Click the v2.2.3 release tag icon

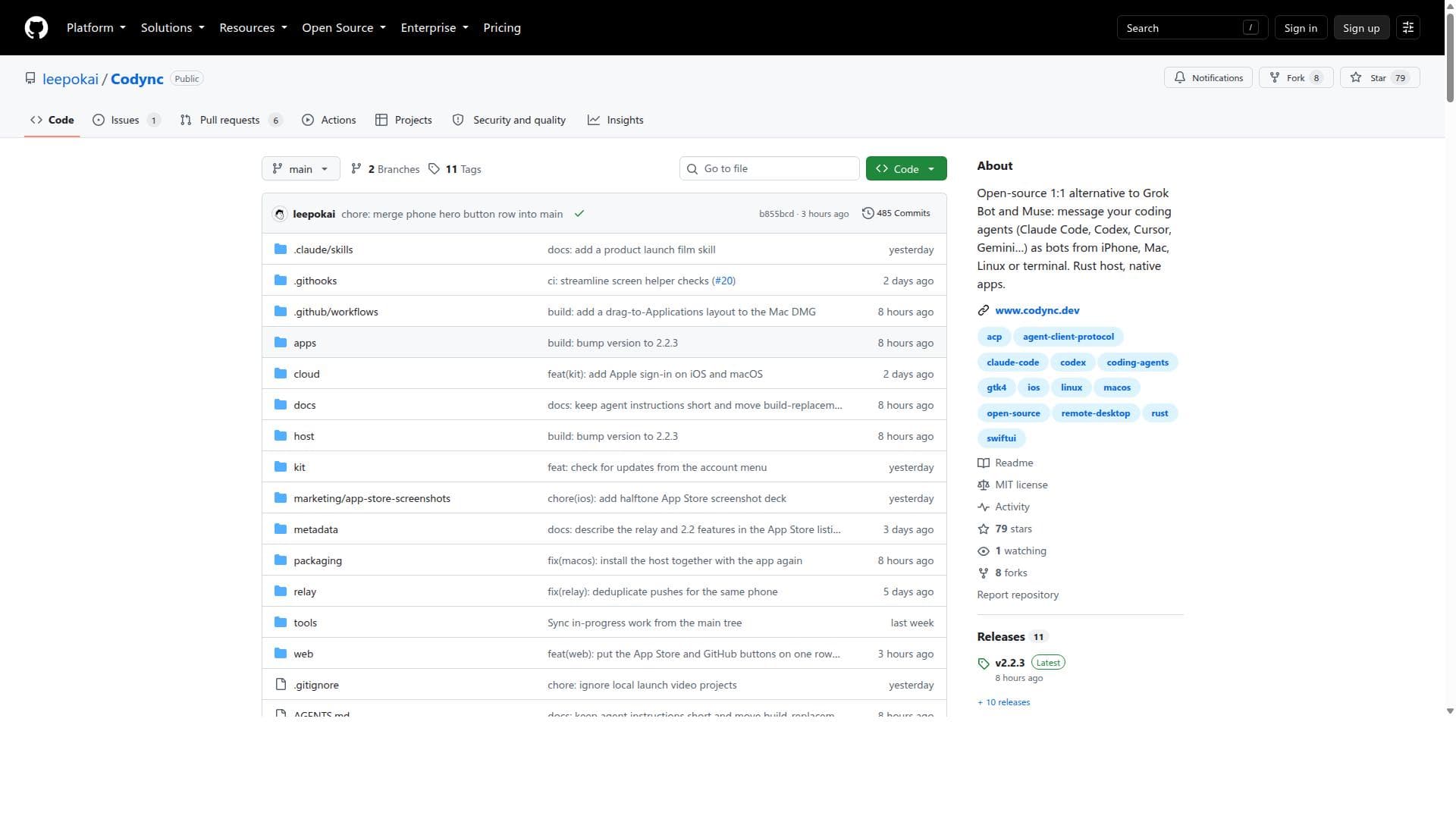[x=984, y=664]
